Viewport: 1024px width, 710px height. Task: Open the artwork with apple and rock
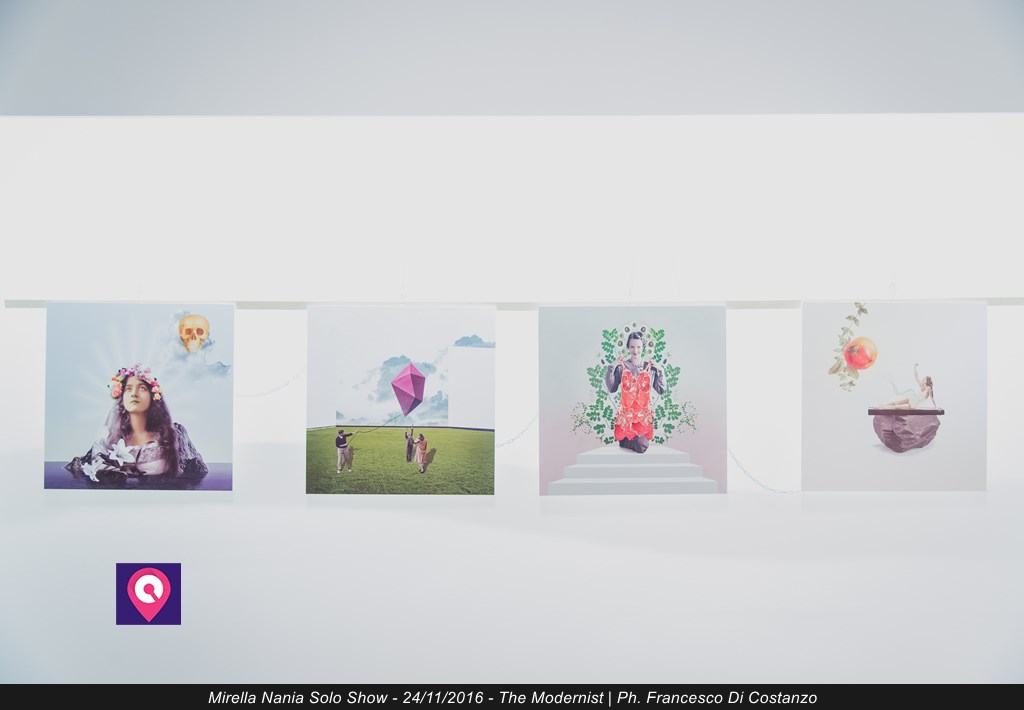[x=893, y=396]
